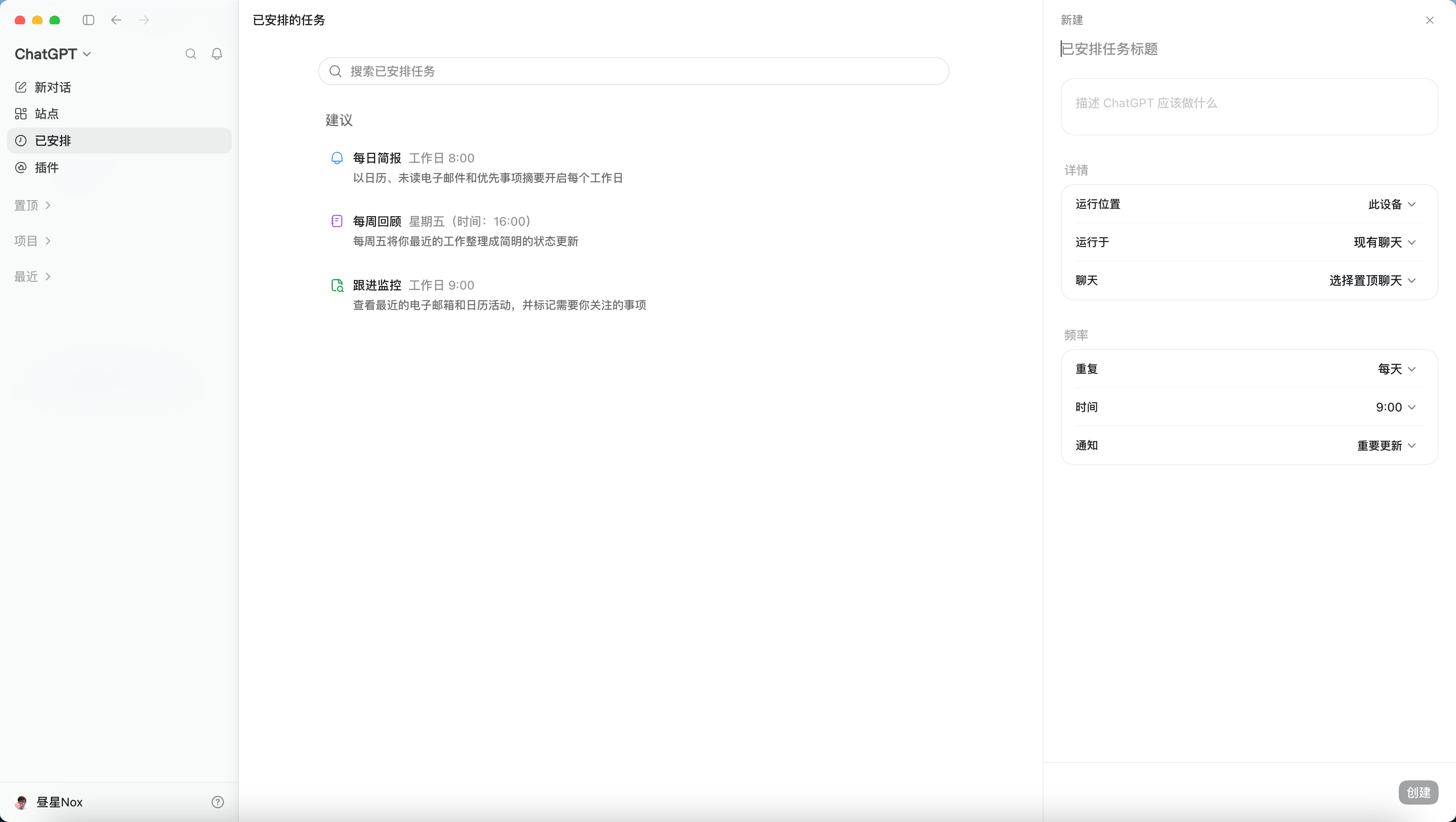1456x822 pixels.
Task: Click the 新对话 compose icon
Action: (x=21, y=87)
